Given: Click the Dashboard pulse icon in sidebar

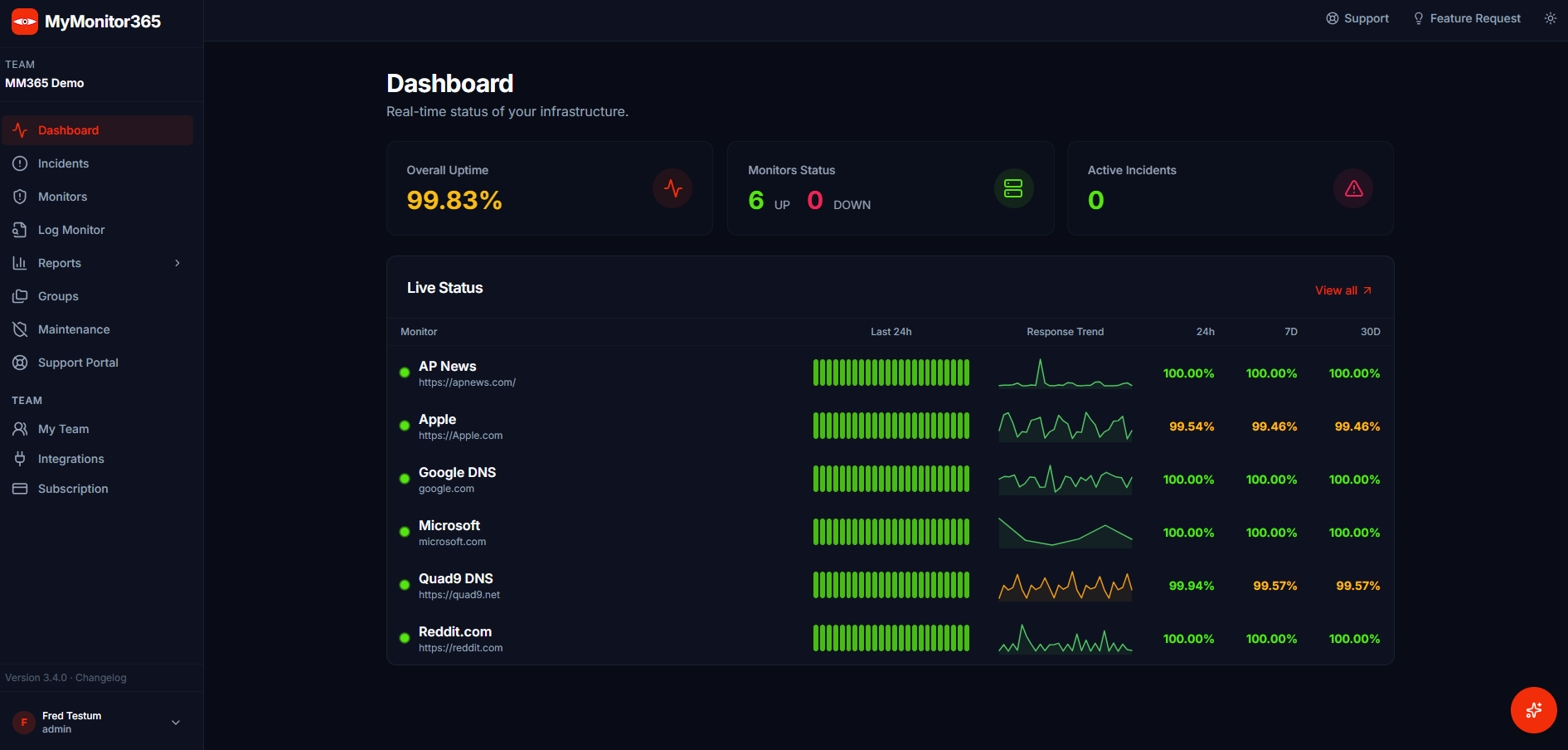Looking at the screenshot, I should click(20, 130).
